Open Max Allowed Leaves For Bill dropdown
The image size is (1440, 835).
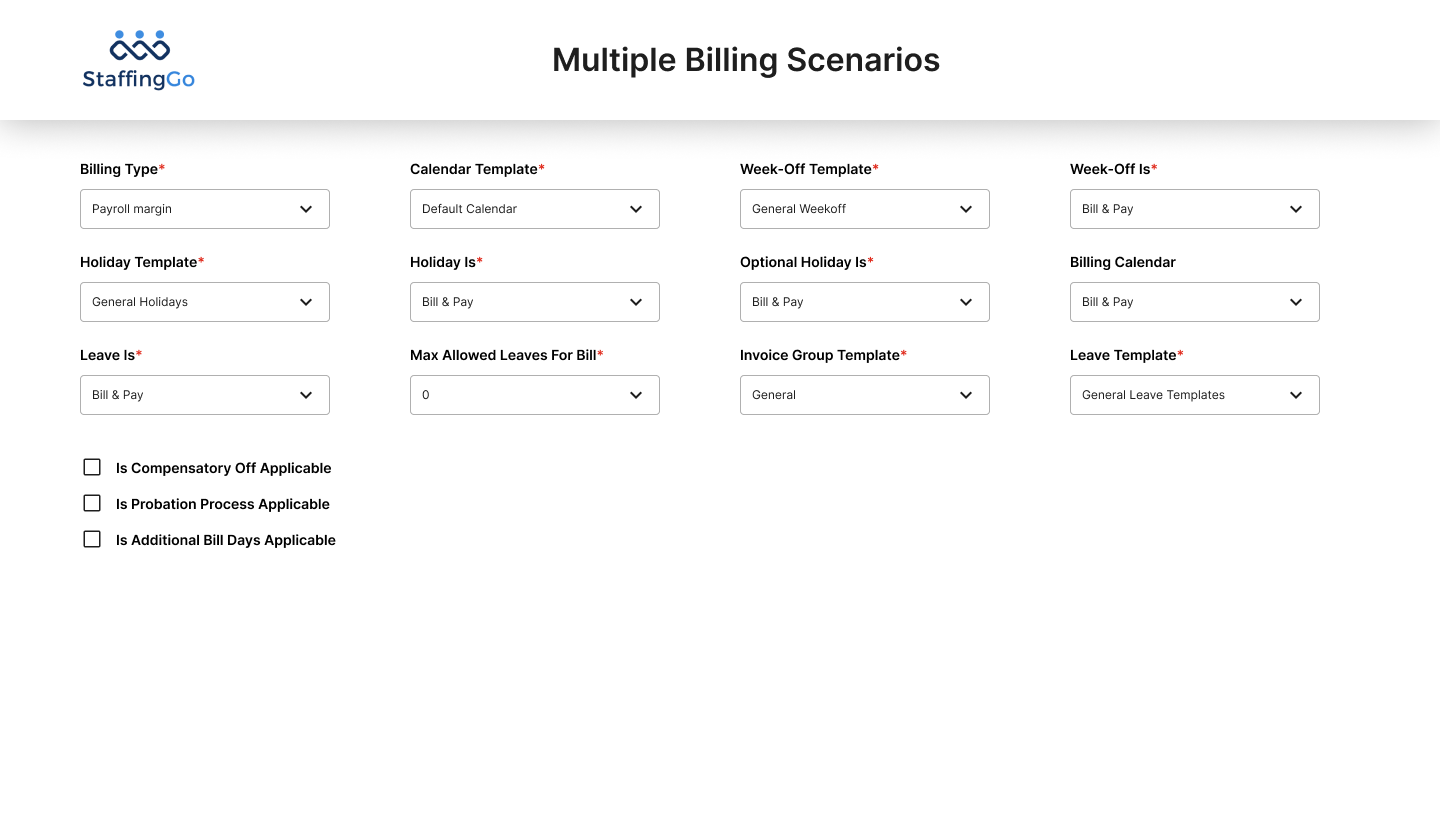point(534,395)
